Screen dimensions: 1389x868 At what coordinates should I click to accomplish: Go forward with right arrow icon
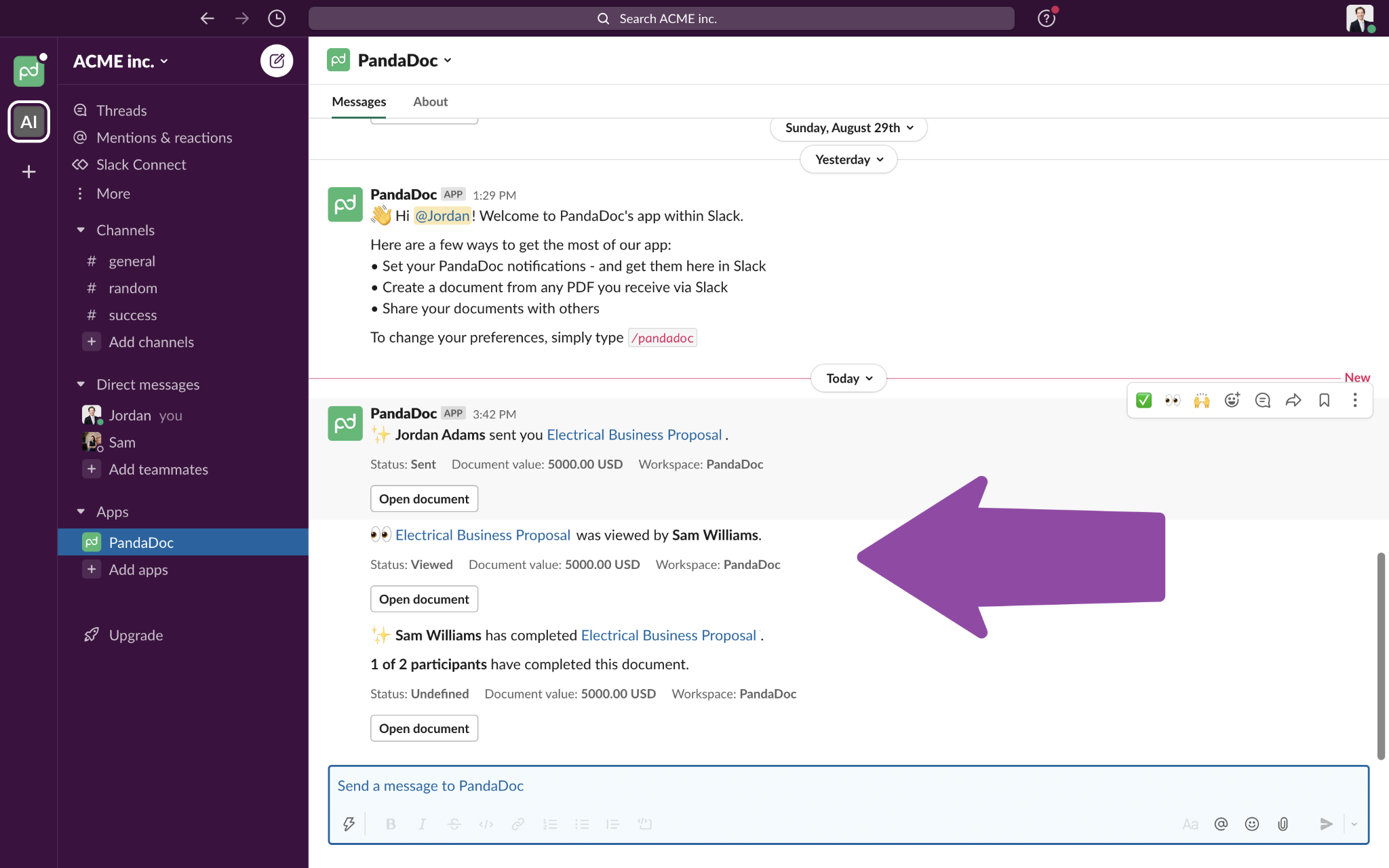pos(242,18)
